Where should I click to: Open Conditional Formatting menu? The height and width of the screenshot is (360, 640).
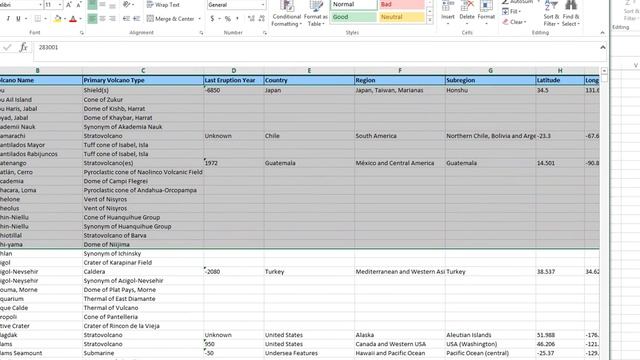[287, 14]
